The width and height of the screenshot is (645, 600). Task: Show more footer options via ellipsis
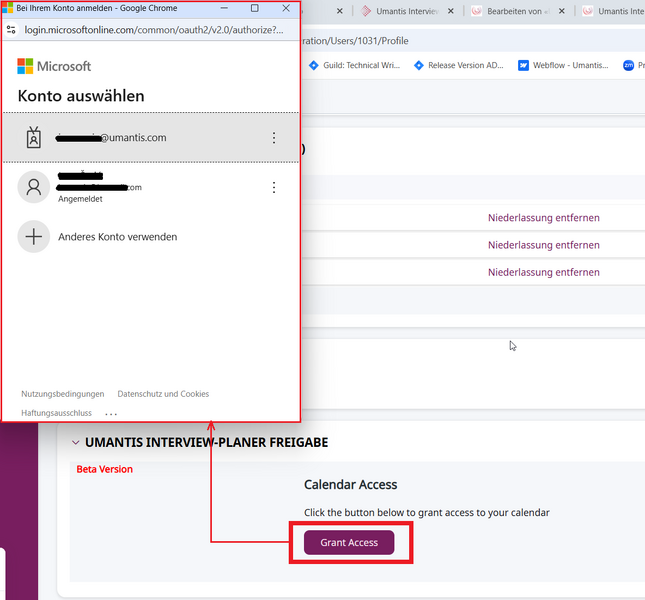click(x=111, y=414)
